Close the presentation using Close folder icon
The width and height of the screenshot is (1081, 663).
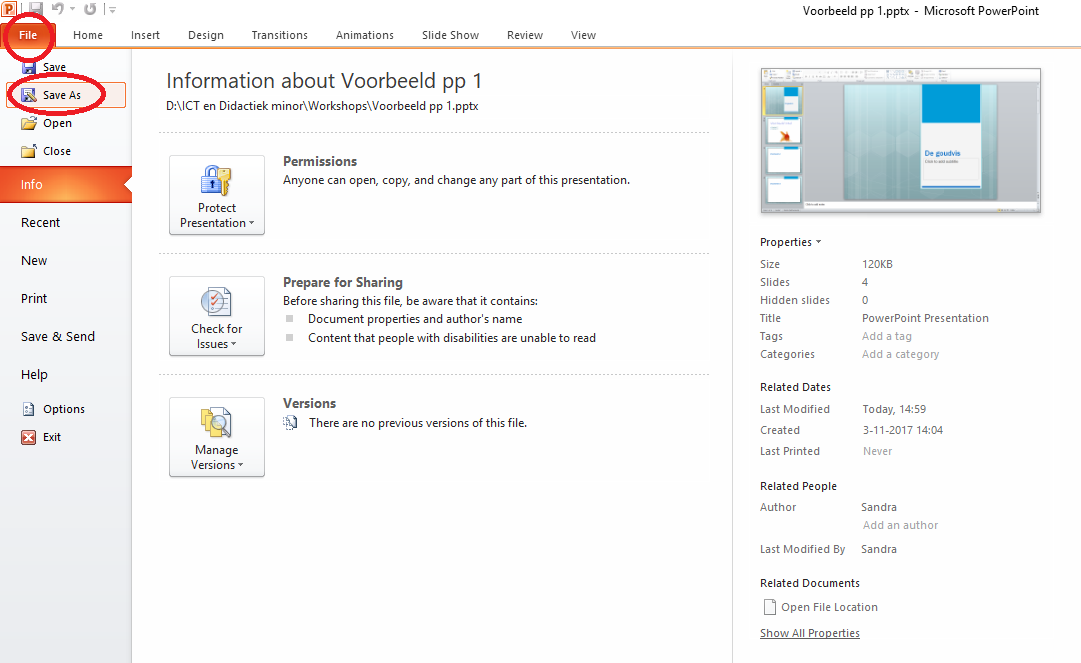point(29,151)
